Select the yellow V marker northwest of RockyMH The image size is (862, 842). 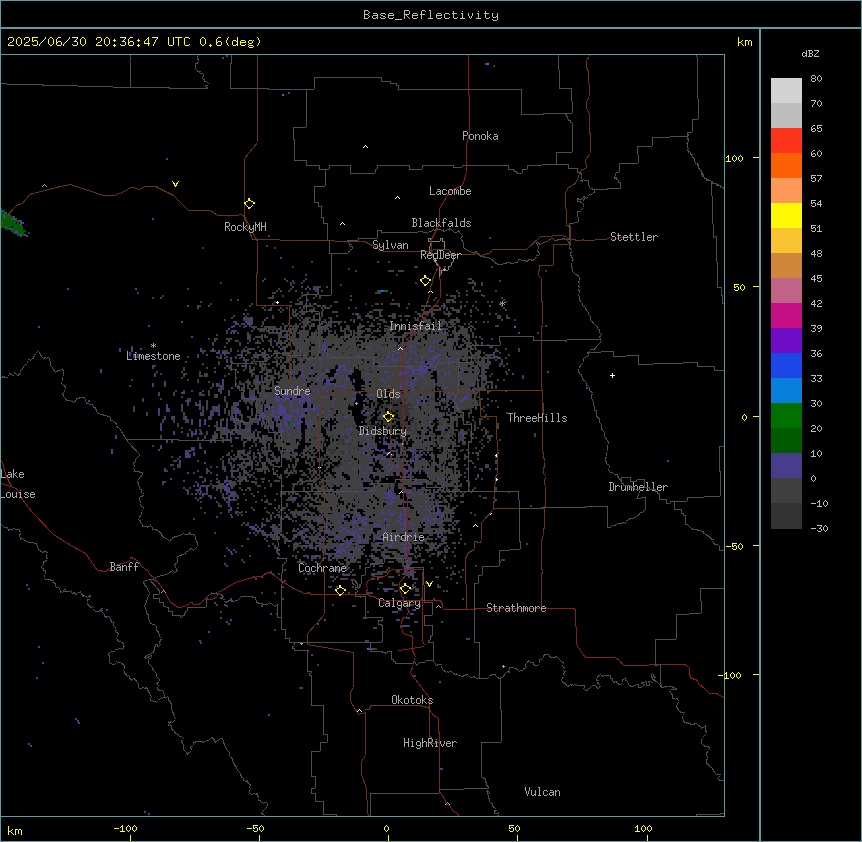[x=175, y=184]
